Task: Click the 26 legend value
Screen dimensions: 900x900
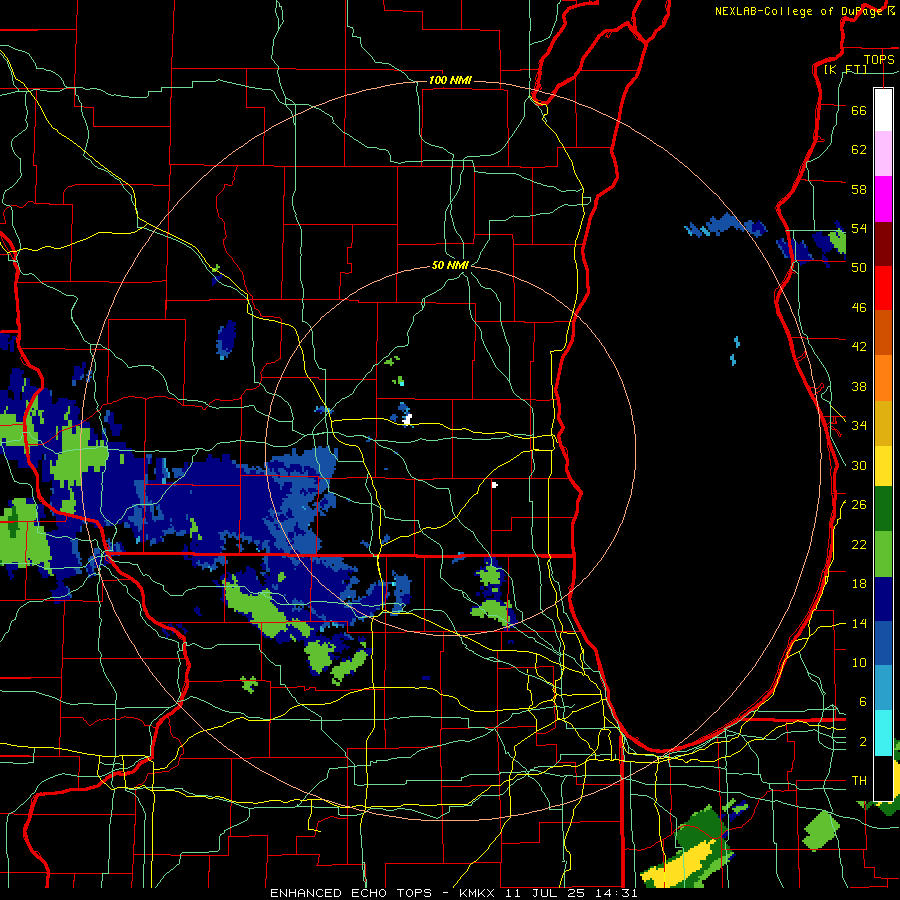Action: [859, 505]
